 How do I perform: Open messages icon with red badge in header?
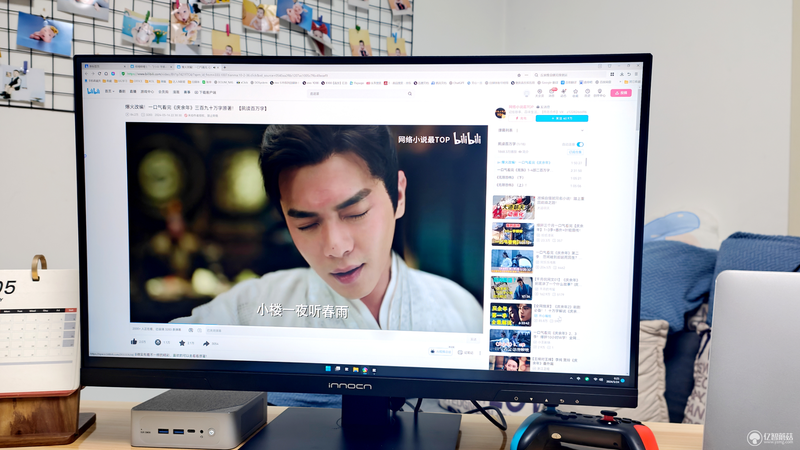552,92
